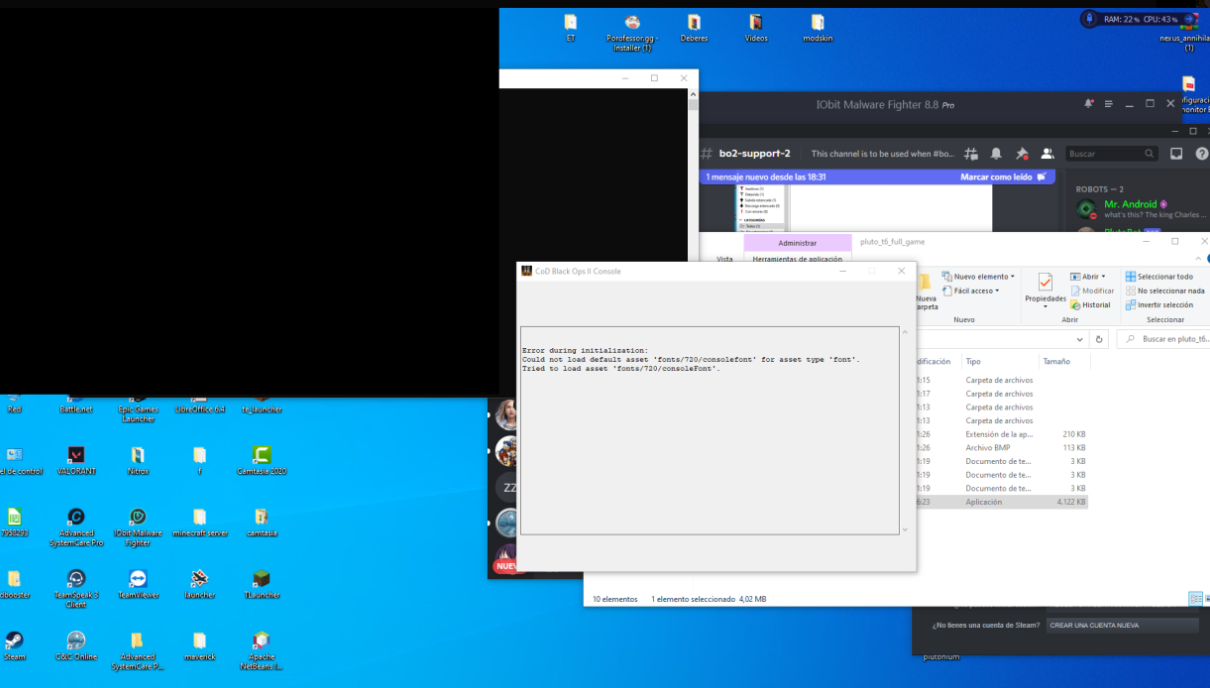Click CREAR UNA CUENTA NUEVA in Steam
The width and height of the screenshot is (1210, 688).
pos(1122,625)
